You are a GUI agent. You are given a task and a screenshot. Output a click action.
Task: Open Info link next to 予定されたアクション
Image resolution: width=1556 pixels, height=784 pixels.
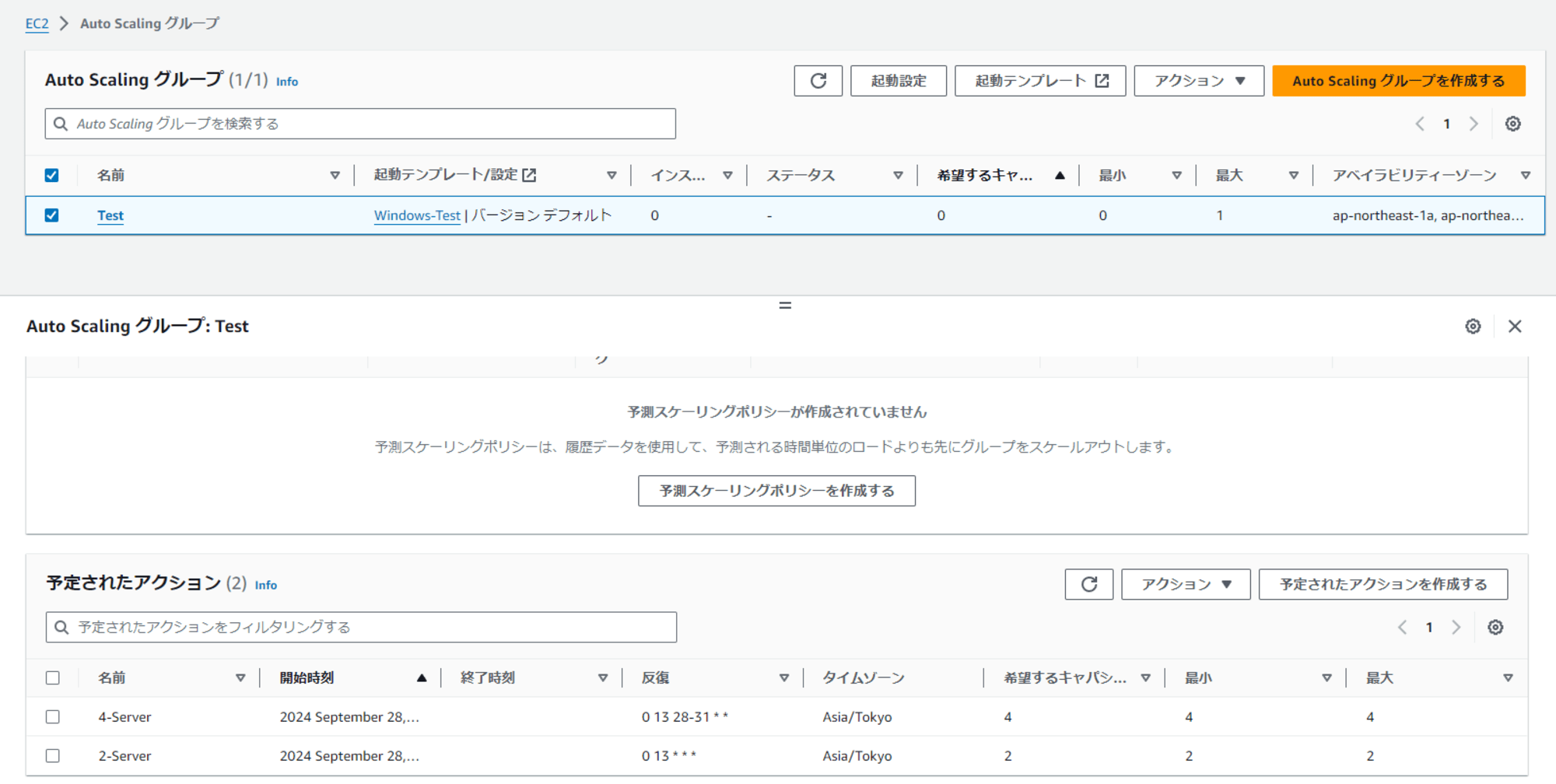[266, 585]
